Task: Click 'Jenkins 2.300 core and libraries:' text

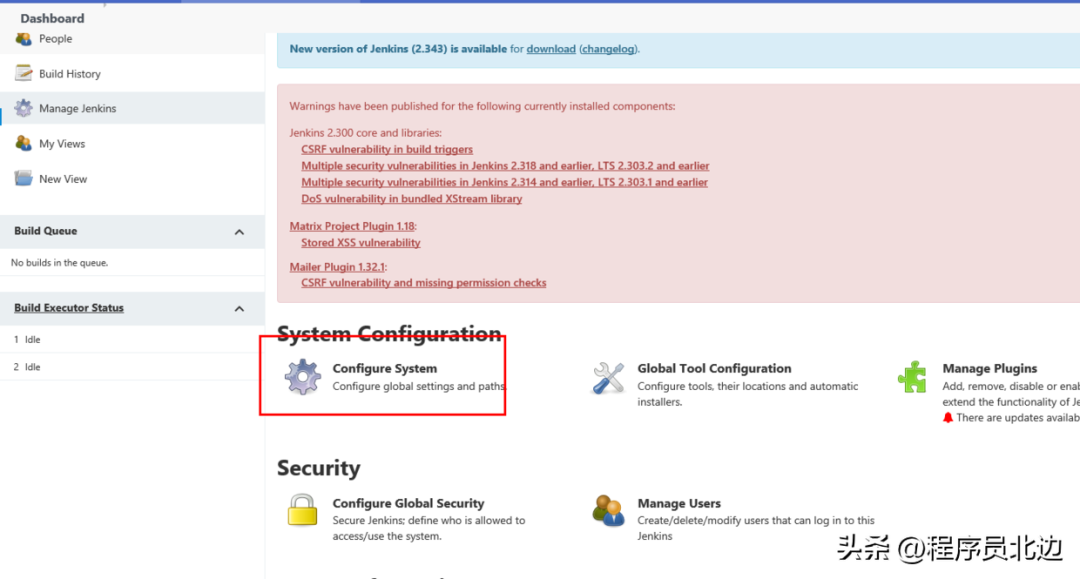Action: pos(365,133)
